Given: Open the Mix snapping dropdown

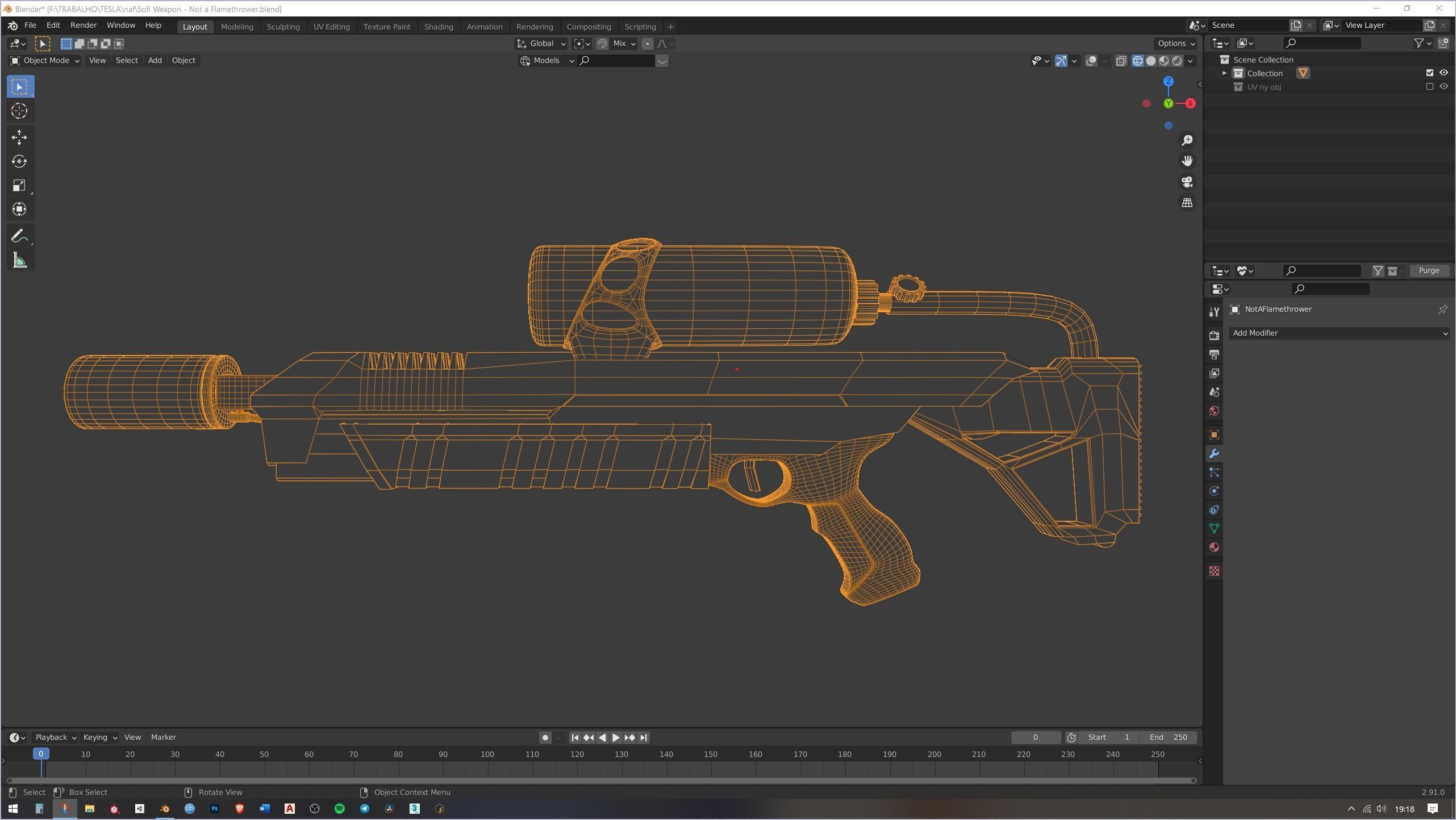Looking at the screenshot, I should [624, 44].
